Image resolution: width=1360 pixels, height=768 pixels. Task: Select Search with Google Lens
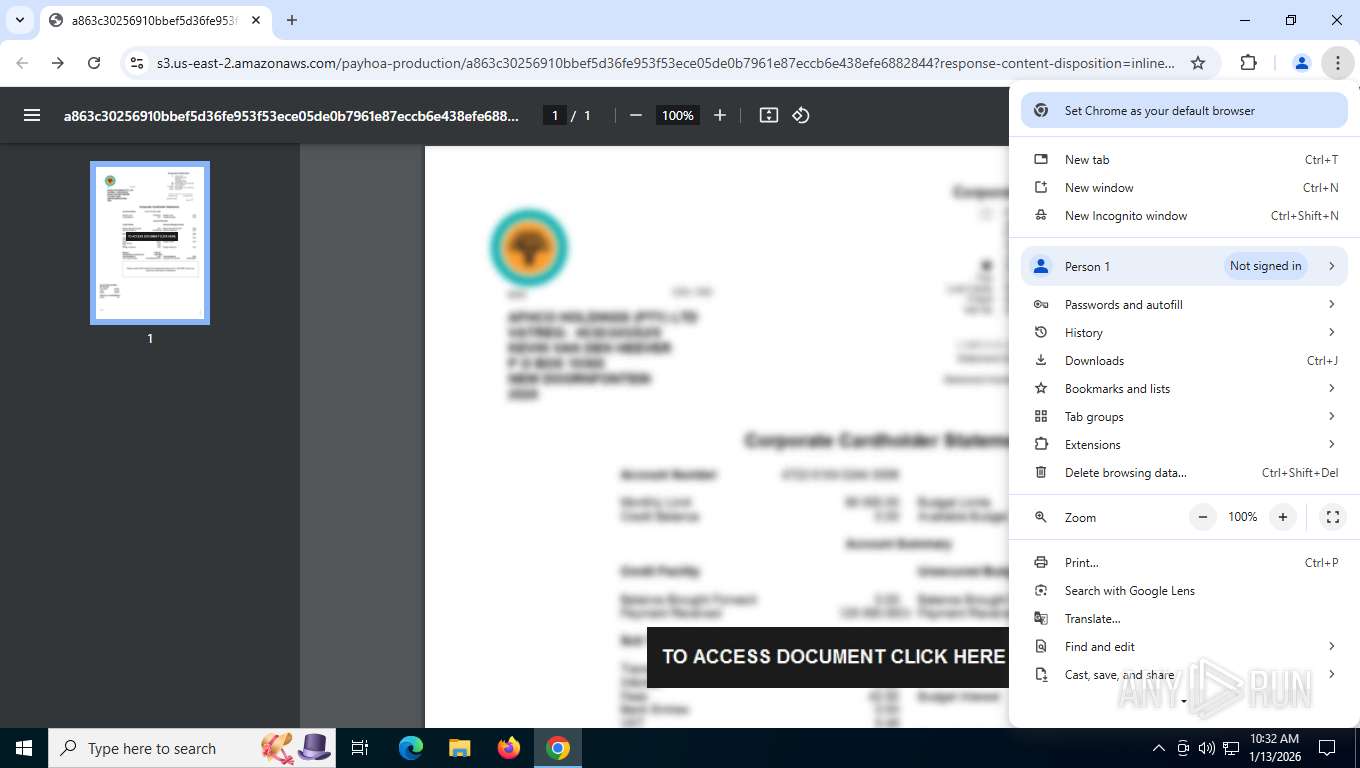coord(1184,591)
